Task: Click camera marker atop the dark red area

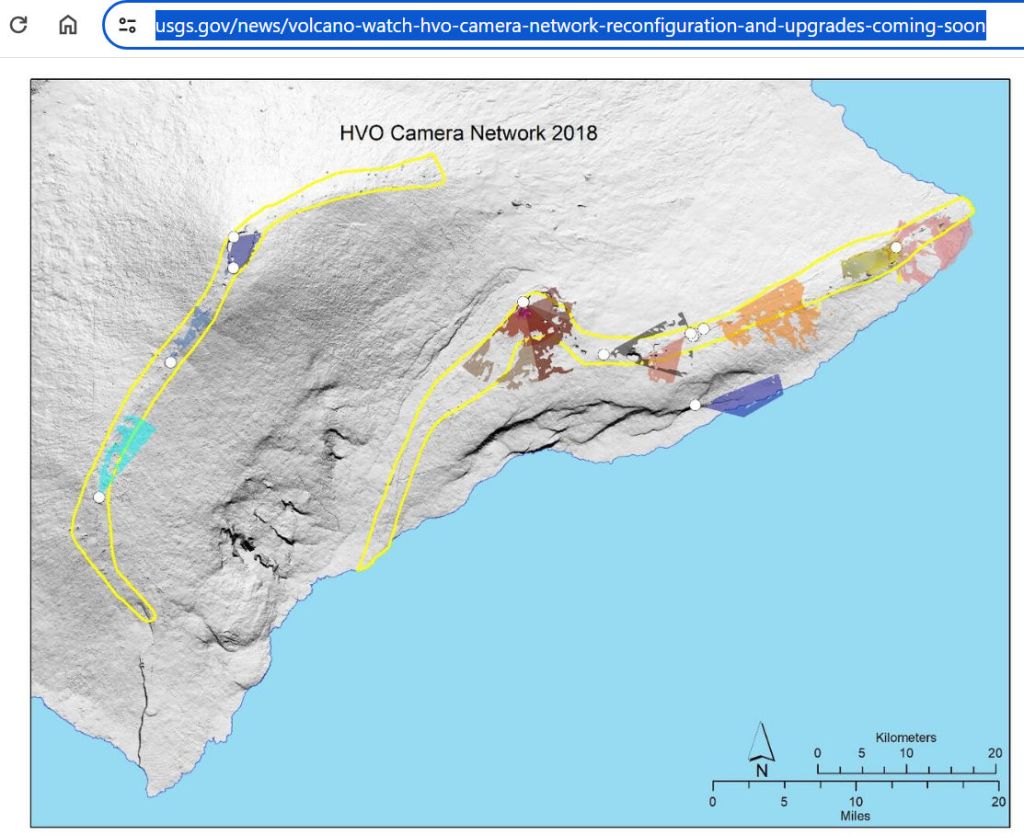Action: [x=522, y=302]
